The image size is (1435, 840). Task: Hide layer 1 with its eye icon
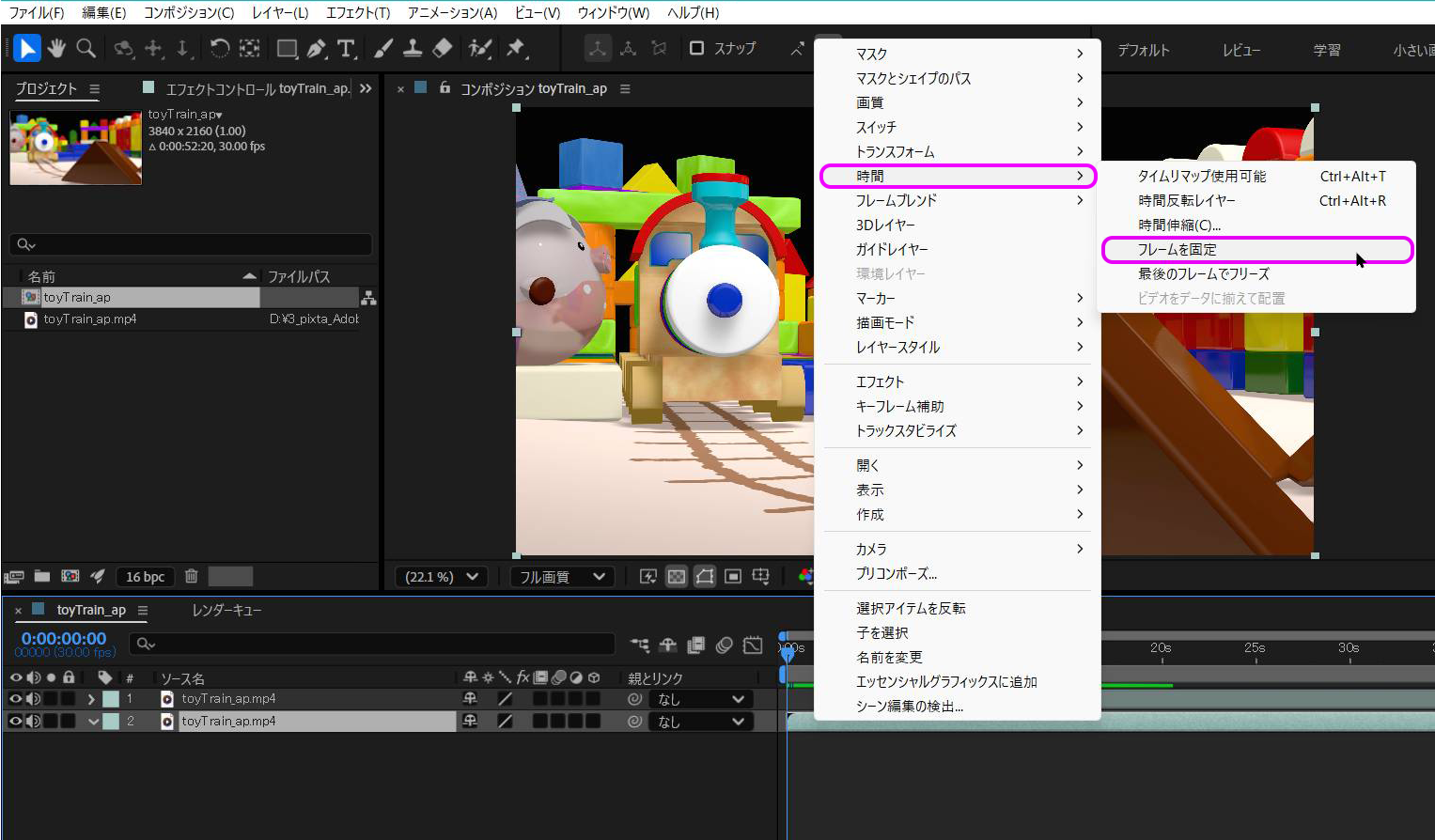tap(15, 699)
